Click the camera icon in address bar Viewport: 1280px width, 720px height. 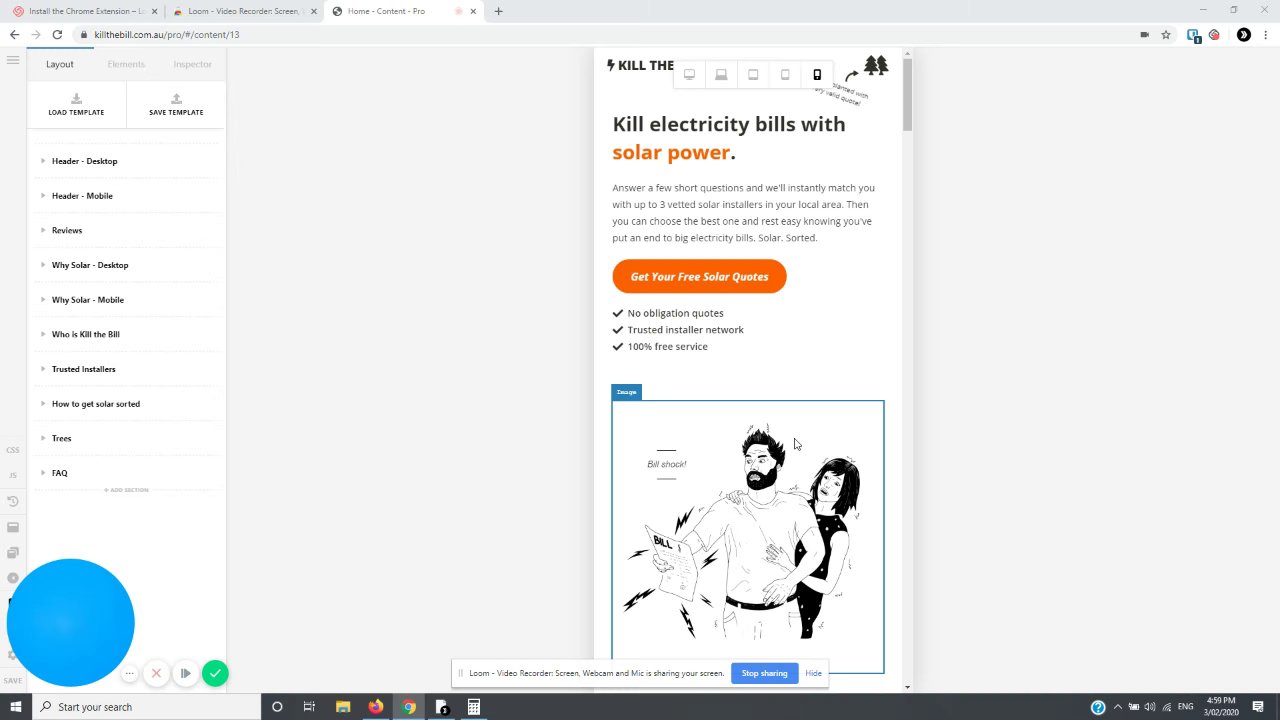(1144, 35)
